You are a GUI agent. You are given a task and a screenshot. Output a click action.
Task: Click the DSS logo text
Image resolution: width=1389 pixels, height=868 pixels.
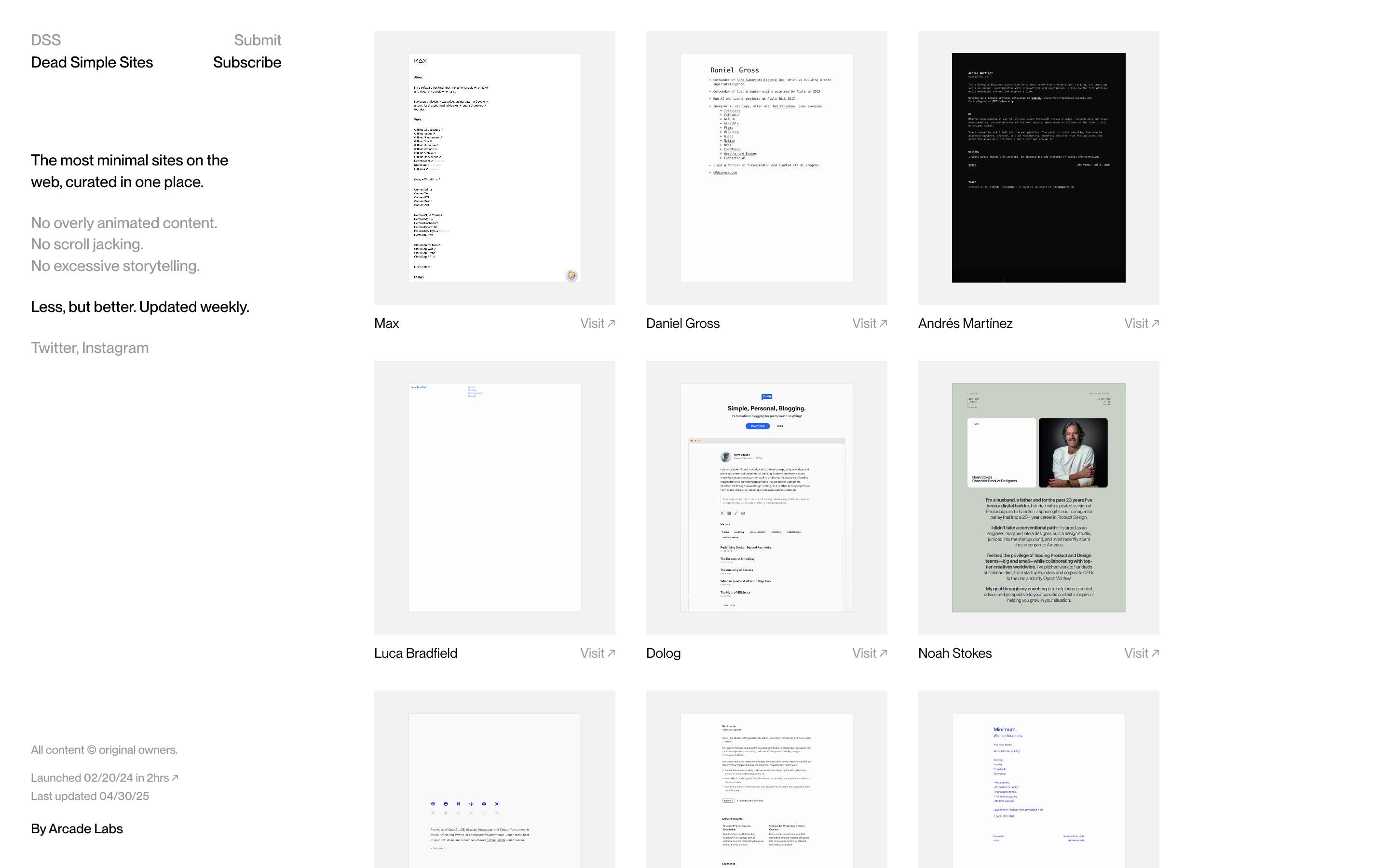pyautogui.click(x=46, y=40)
